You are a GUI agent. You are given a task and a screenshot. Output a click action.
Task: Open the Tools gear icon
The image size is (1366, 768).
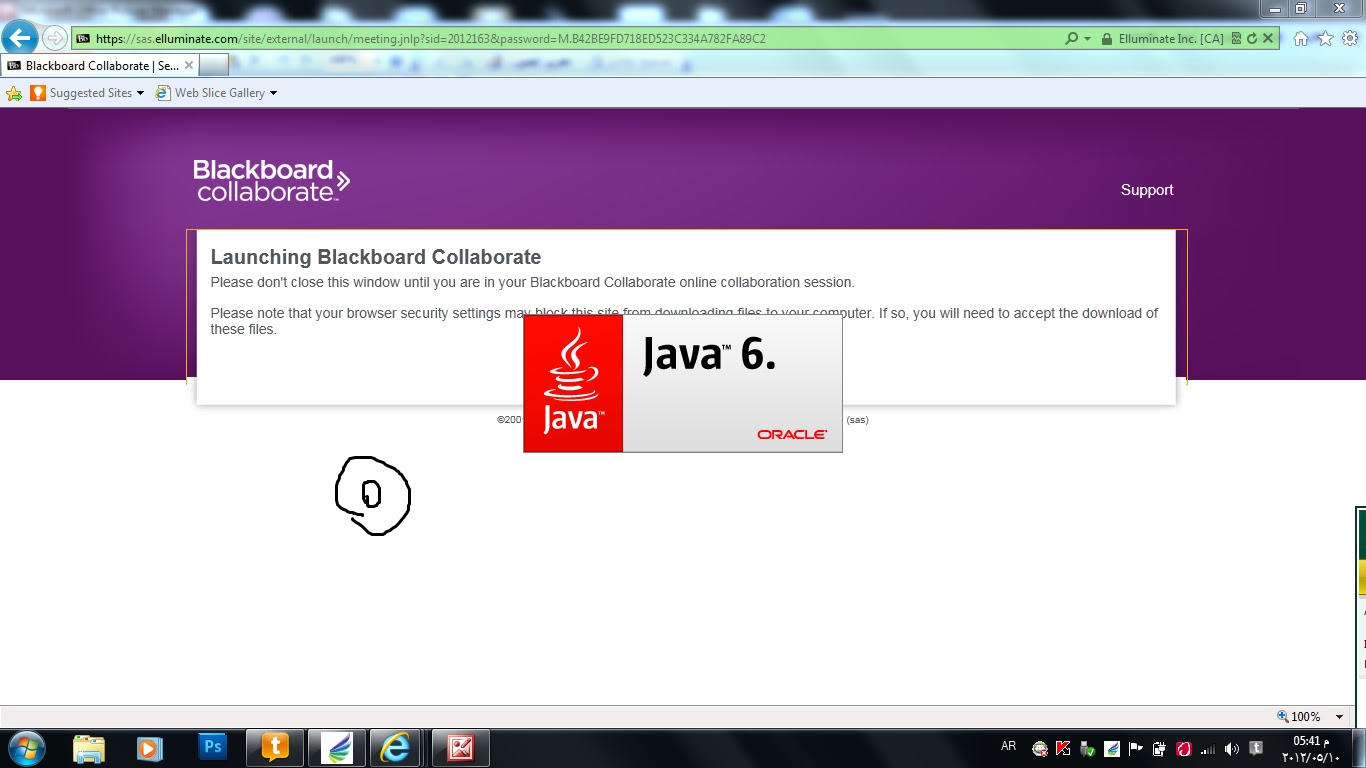(1349, 38)
